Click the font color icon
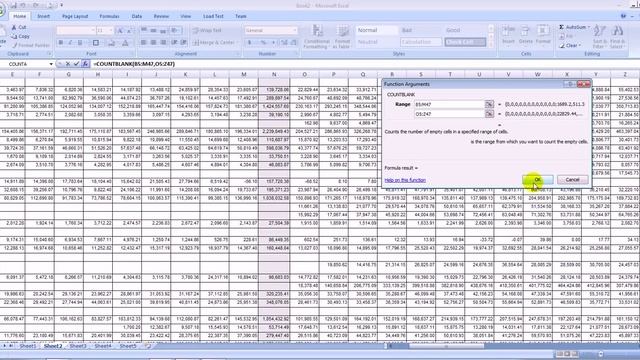Screen dimensions: 640x360 (125, 42)
